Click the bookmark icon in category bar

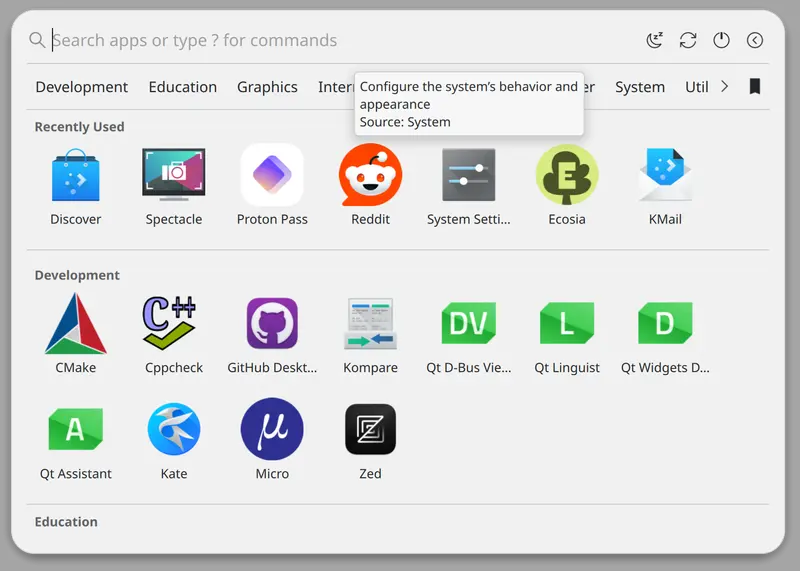coord(755,86)
